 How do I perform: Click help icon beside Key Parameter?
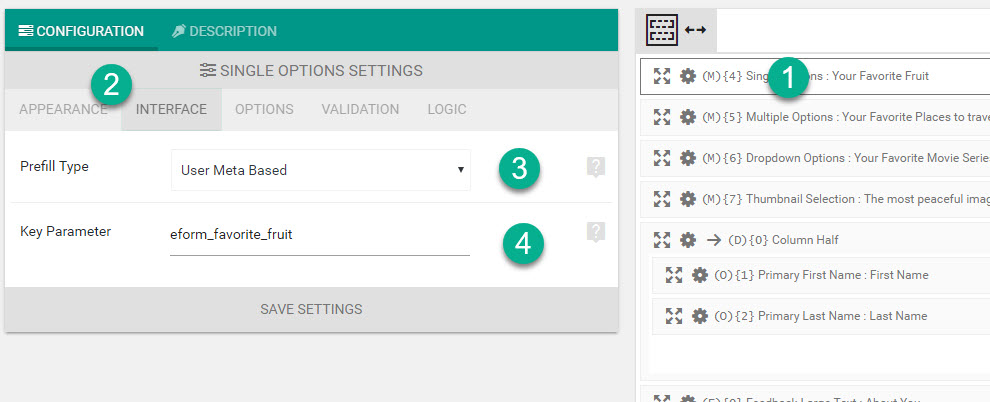(596, 232)
